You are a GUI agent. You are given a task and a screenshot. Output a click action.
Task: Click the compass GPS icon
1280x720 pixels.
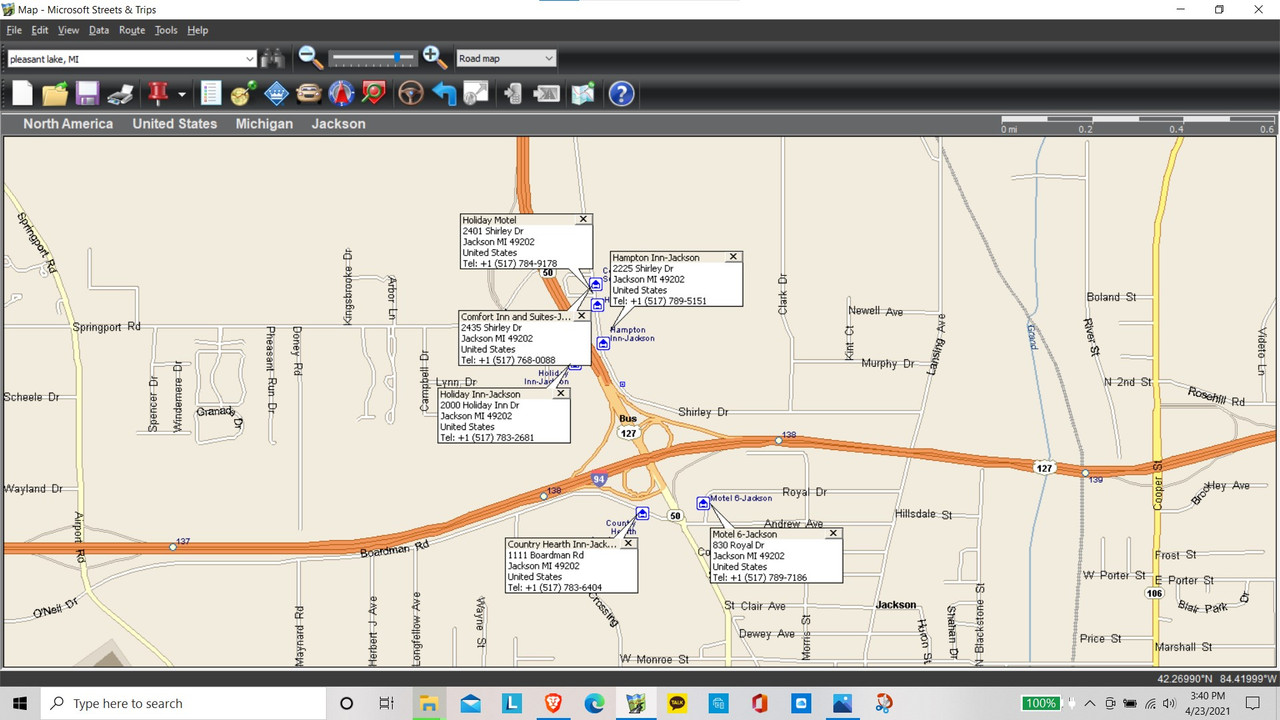click(342, 94)
